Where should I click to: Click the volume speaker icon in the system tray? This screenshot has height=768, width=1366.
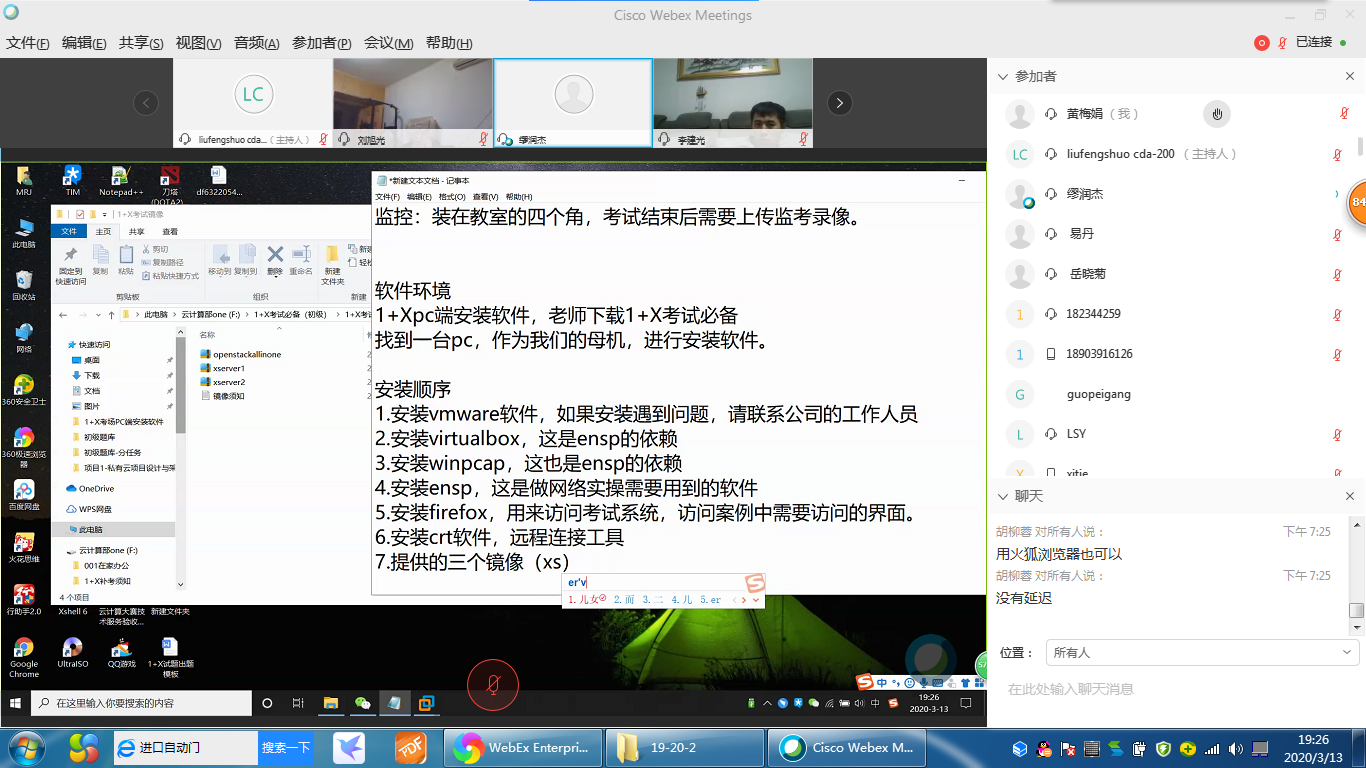pos(1235,748)
